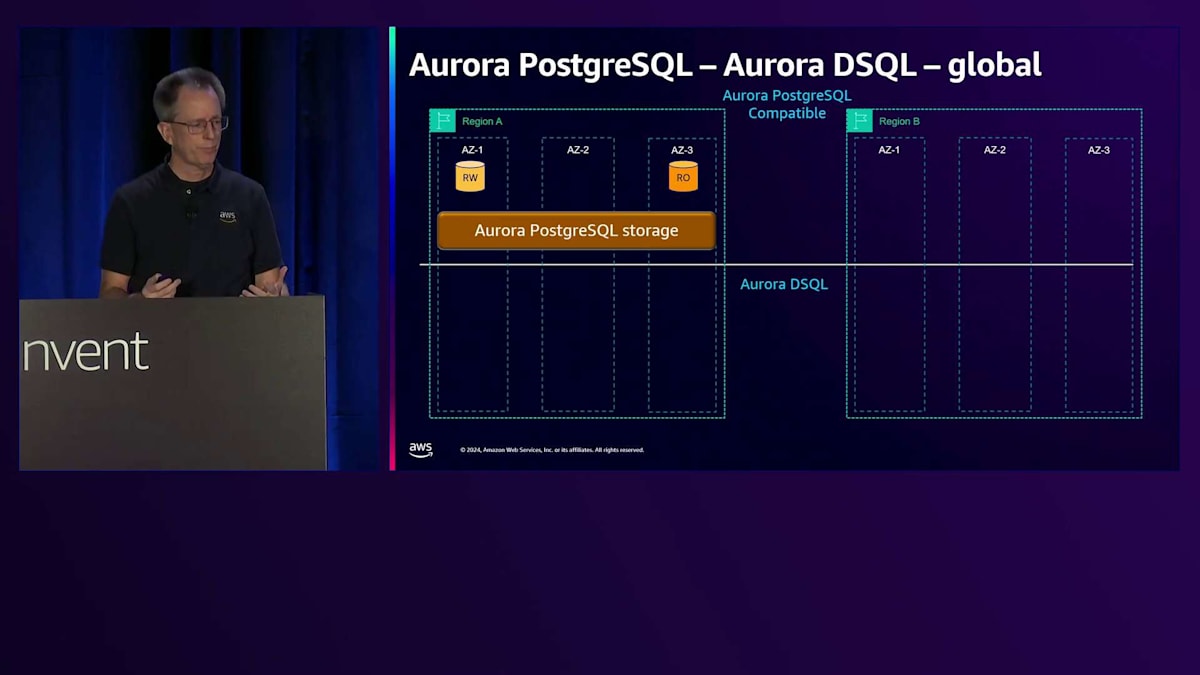Click the AWS logo on the speaker's shirt
This screenshot has height=675, width=1200.
click(x=228, y=216)
